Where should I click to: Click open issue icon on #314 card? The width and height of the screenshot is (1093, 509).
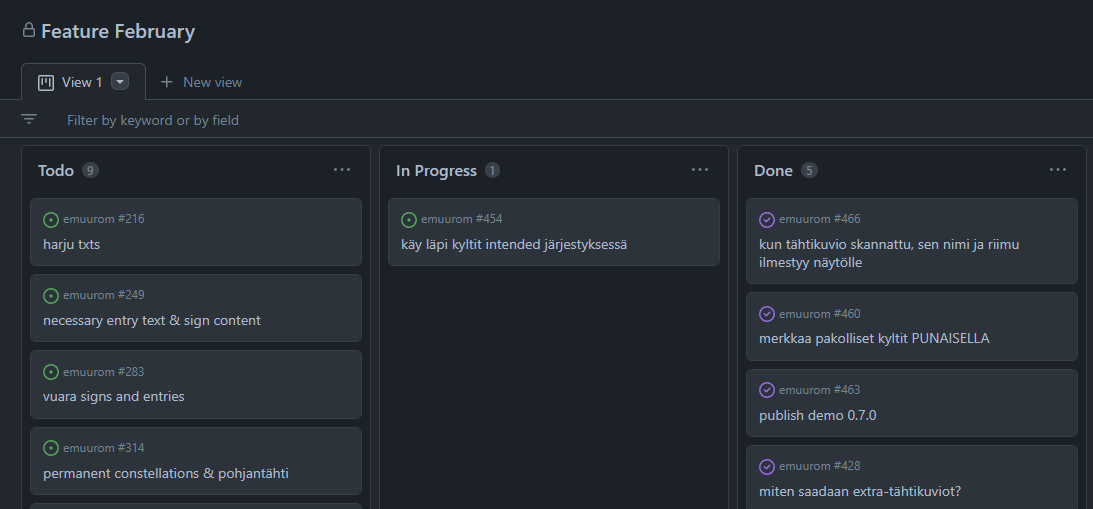(x=51, y=448)
